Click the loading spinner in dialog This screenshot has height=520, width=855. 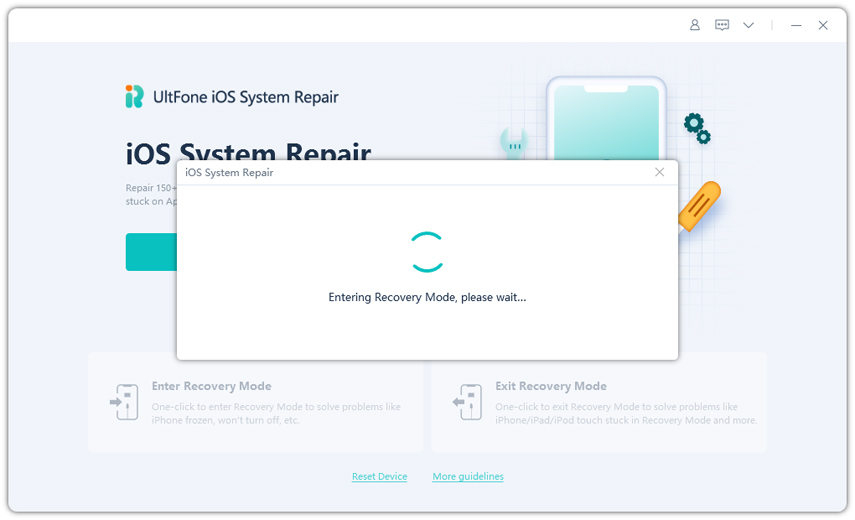pos(427,252)
